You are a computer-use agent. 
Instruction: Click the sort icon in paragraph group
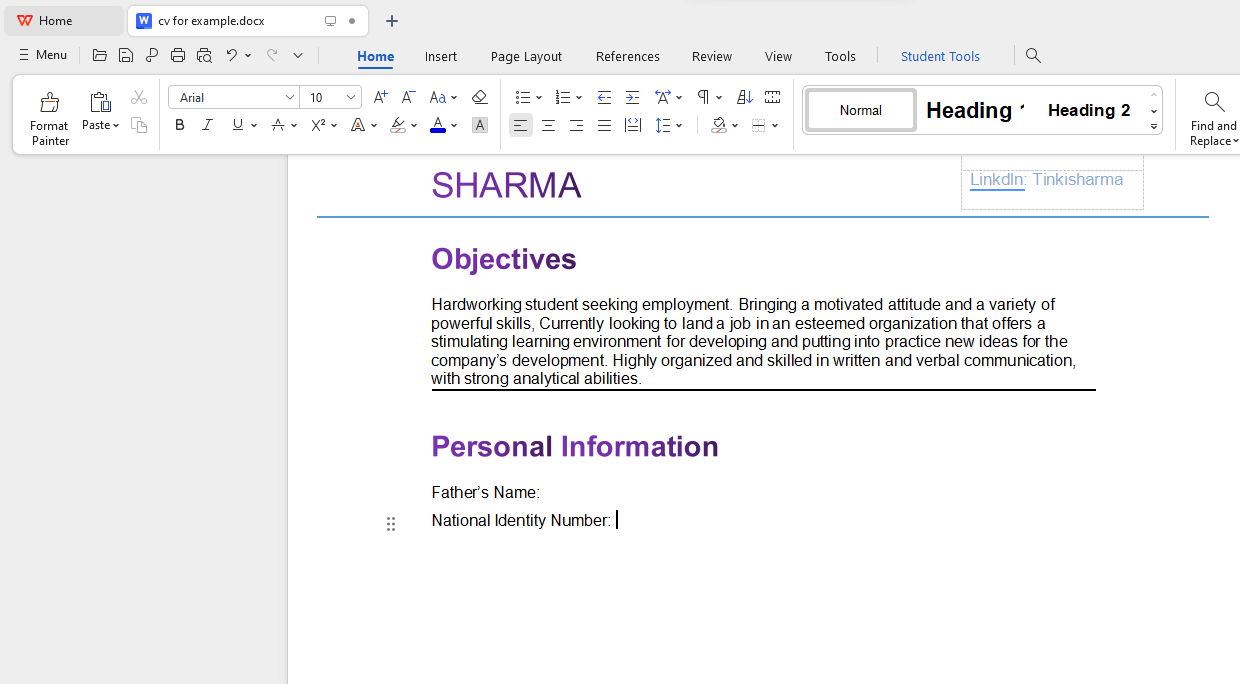click(744, 97)
